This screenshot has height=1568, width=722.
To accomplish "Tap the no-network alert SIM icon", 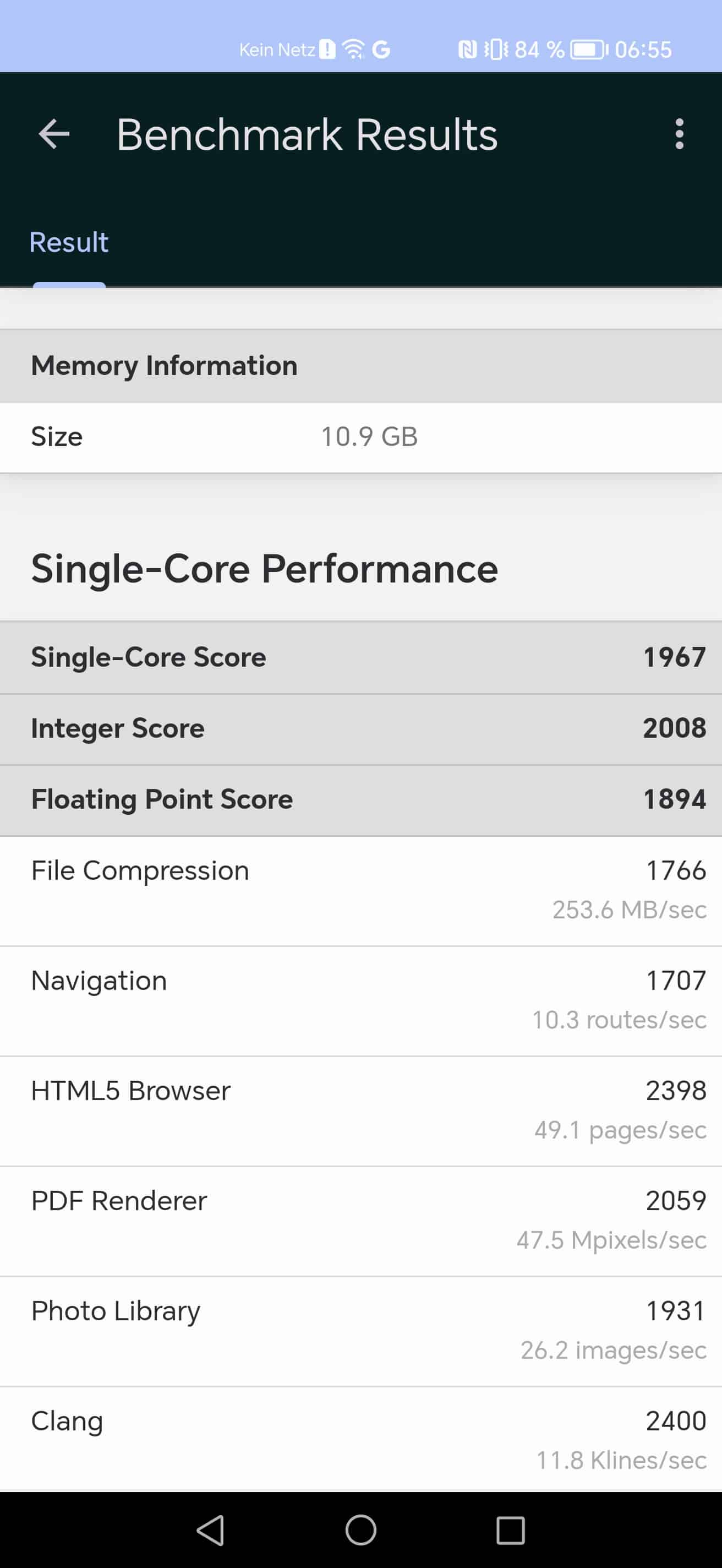I will (327, 50).
